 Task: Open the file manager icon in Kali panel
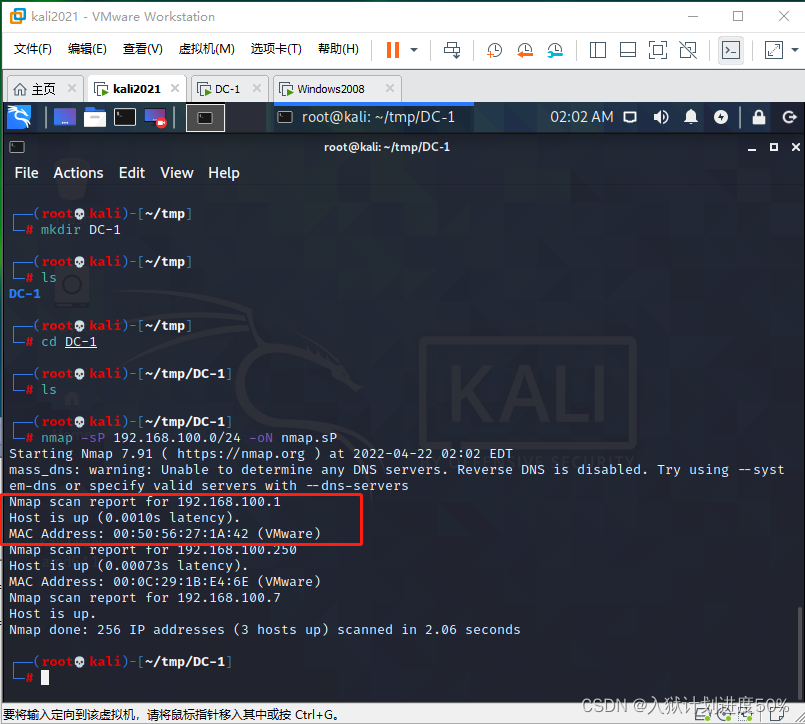tap(95, 117)
